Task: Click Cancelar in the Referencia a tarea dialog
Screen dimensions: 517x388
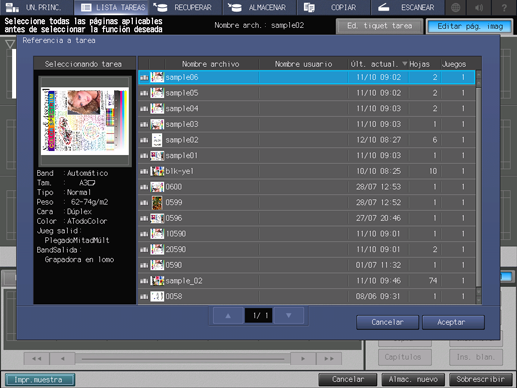Action: (x=387, y=322)
